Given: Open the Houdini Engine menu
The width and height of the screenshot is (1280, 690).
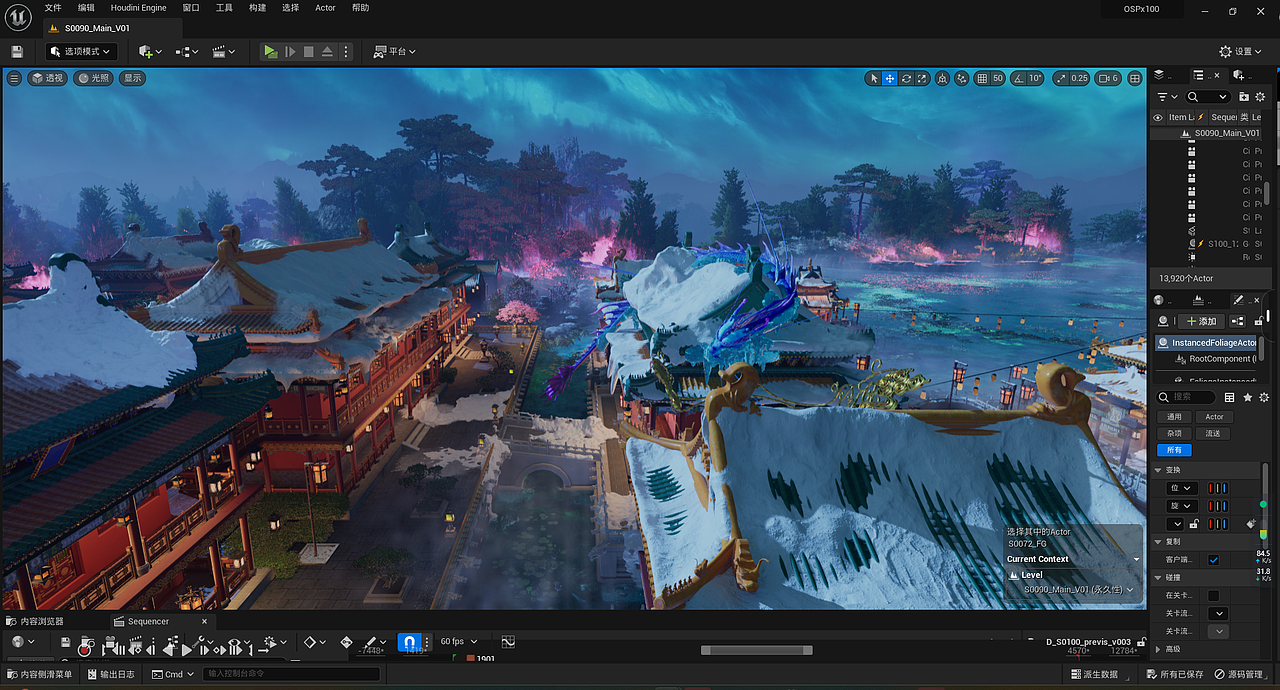Looking at the screenshot, I should 139,8.
